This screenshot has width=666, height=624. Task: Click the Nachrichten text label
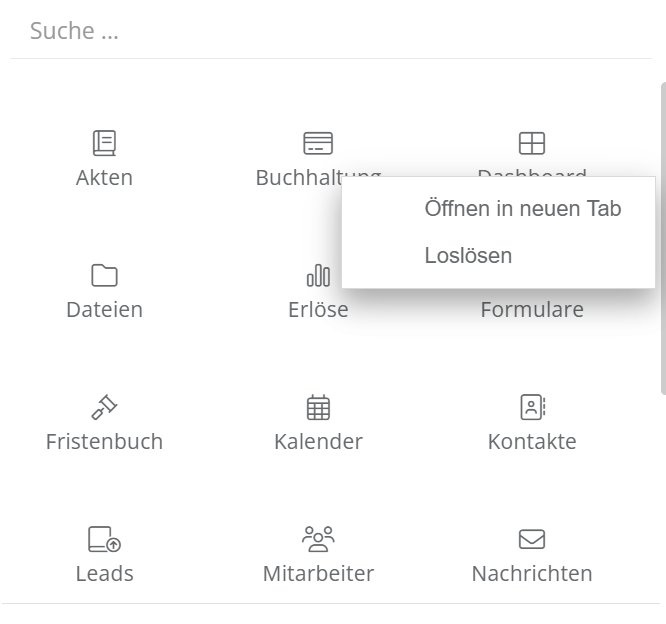532,574
